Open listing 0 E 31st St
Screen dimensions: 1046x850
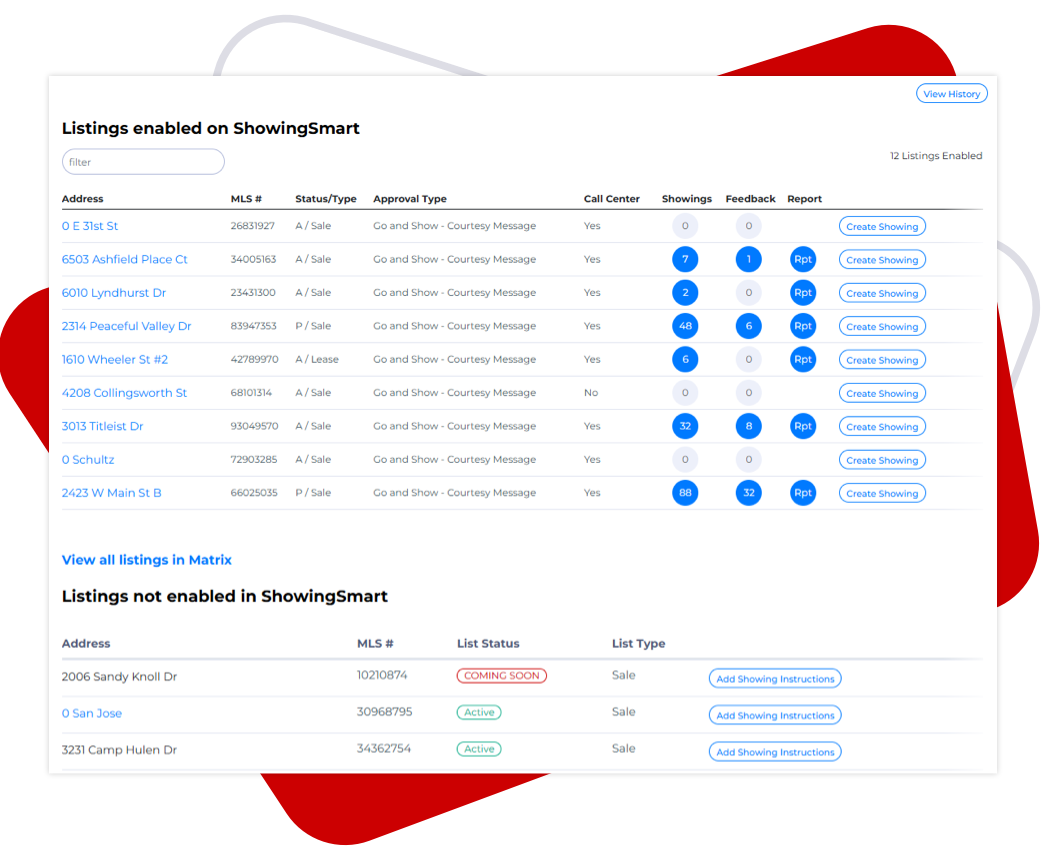click(89, 226)
